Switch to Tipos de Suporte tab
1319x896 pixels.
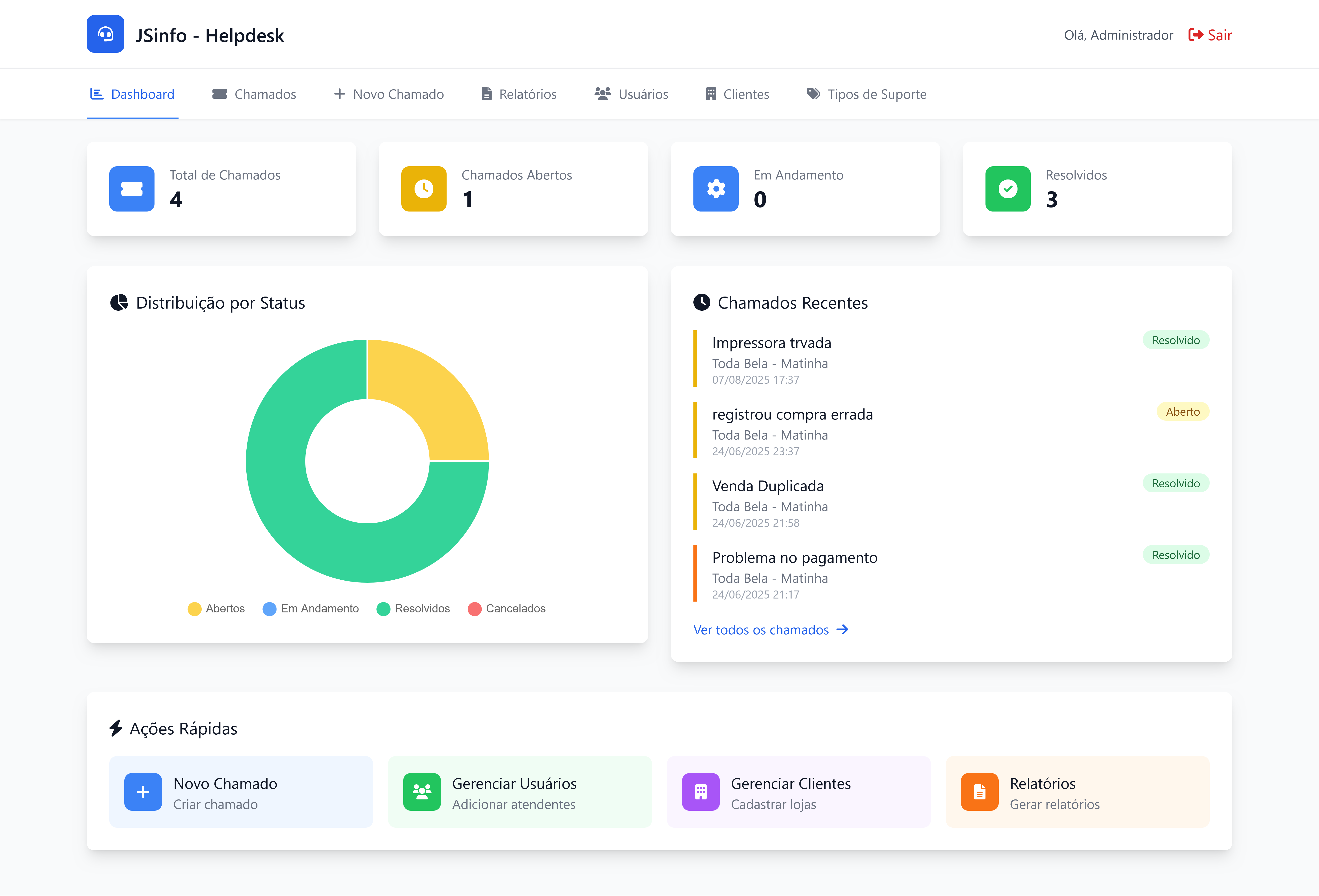pos(867,94)
